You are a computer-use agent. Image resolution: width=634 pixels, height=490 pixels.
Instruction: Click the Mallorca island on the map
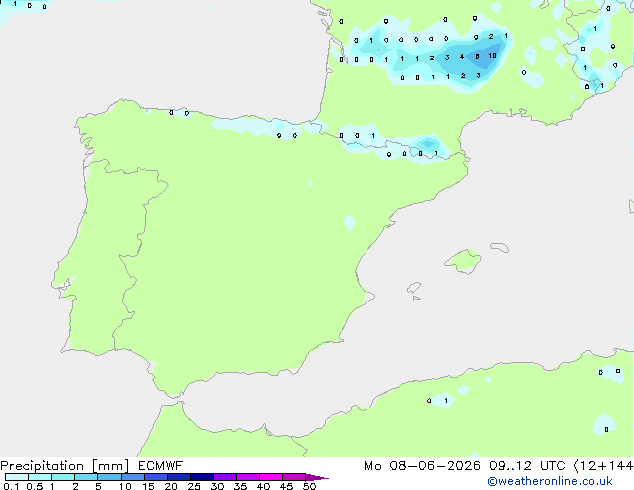(x=464, y=261)
